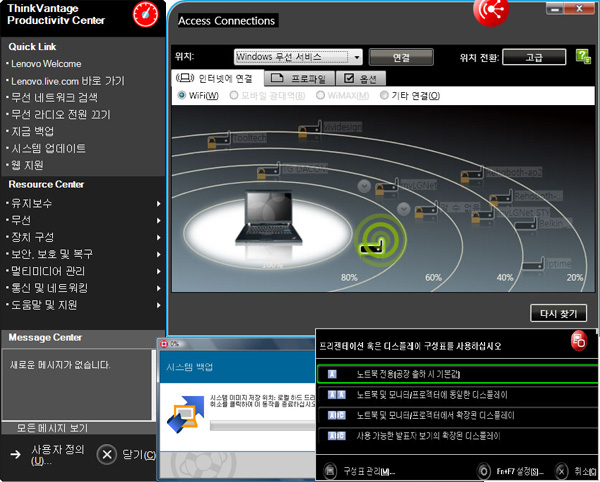Open the 위치 Windows 무선 서비스 dropdown
The height and width of the screenshot is (482, 600).
click(298, 57)
